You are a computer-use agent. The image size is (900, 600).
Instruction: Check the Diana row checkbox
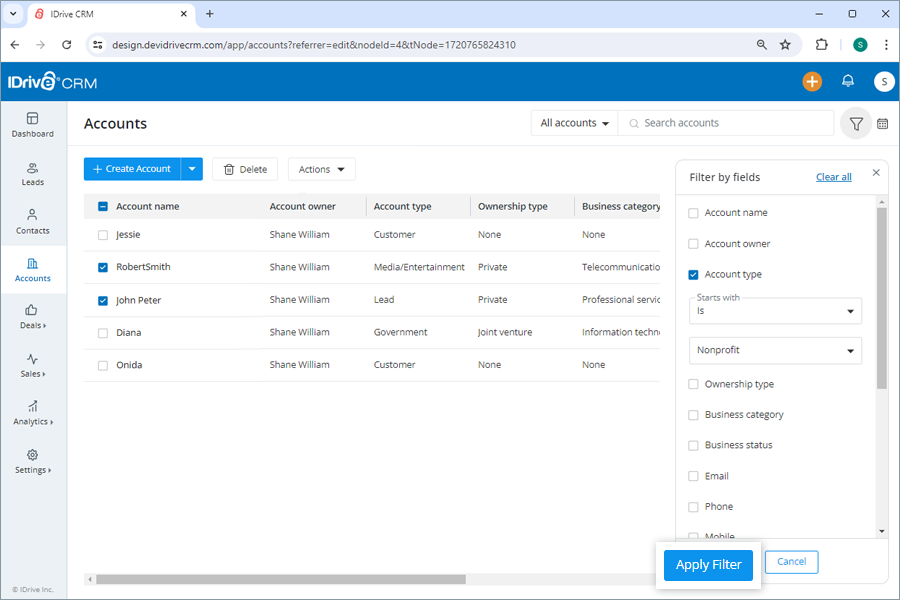coord(103,332)
